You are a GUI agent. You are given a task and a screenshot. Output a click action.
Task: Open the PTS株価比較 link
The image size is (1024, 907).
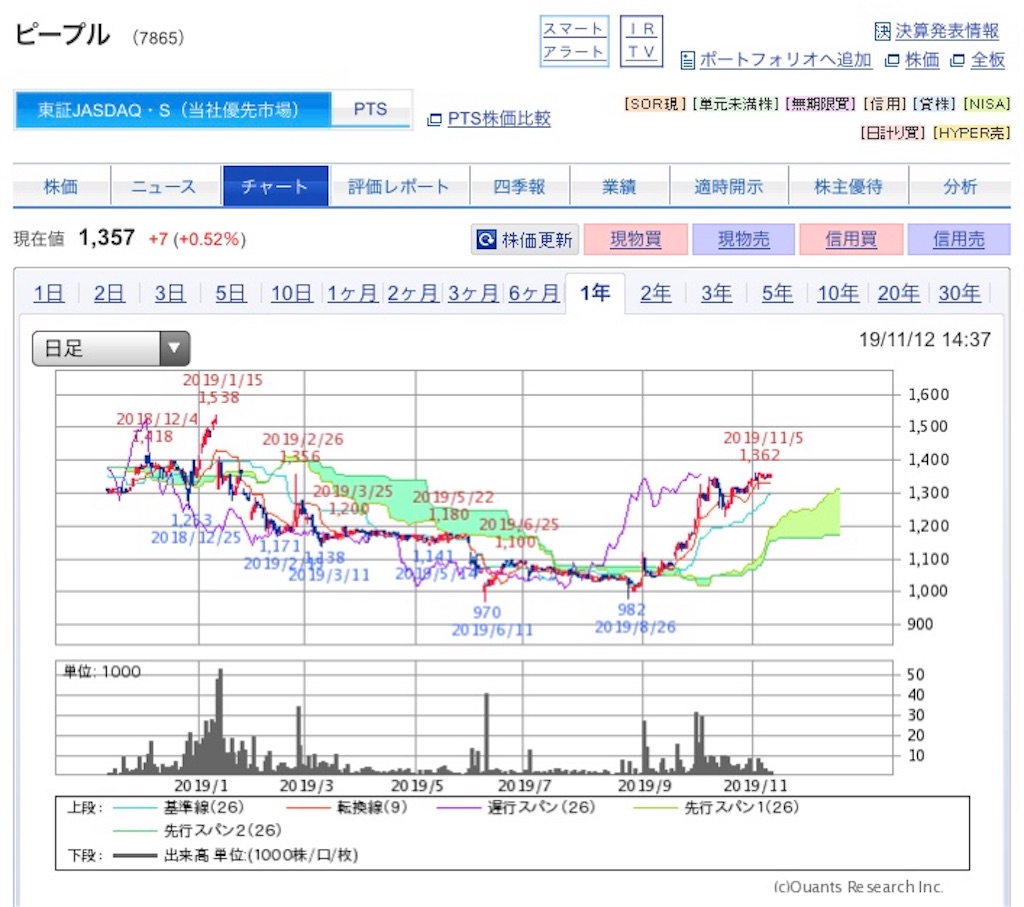[x=499, y=119]
